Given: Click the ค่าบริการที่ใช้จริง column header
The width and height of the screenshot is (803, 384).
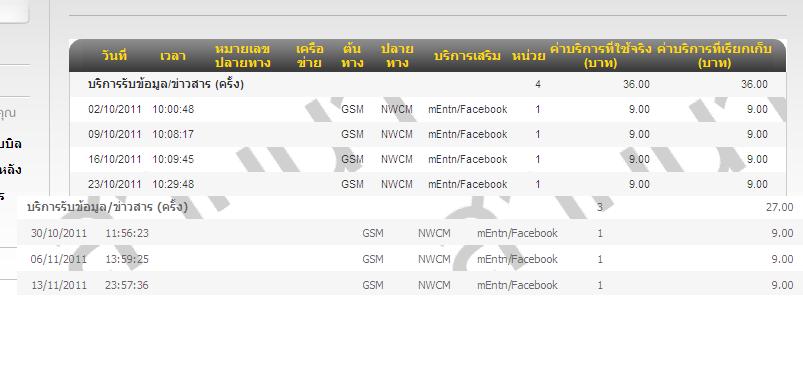Looking at the screenshot, I should tap(600, 56).
